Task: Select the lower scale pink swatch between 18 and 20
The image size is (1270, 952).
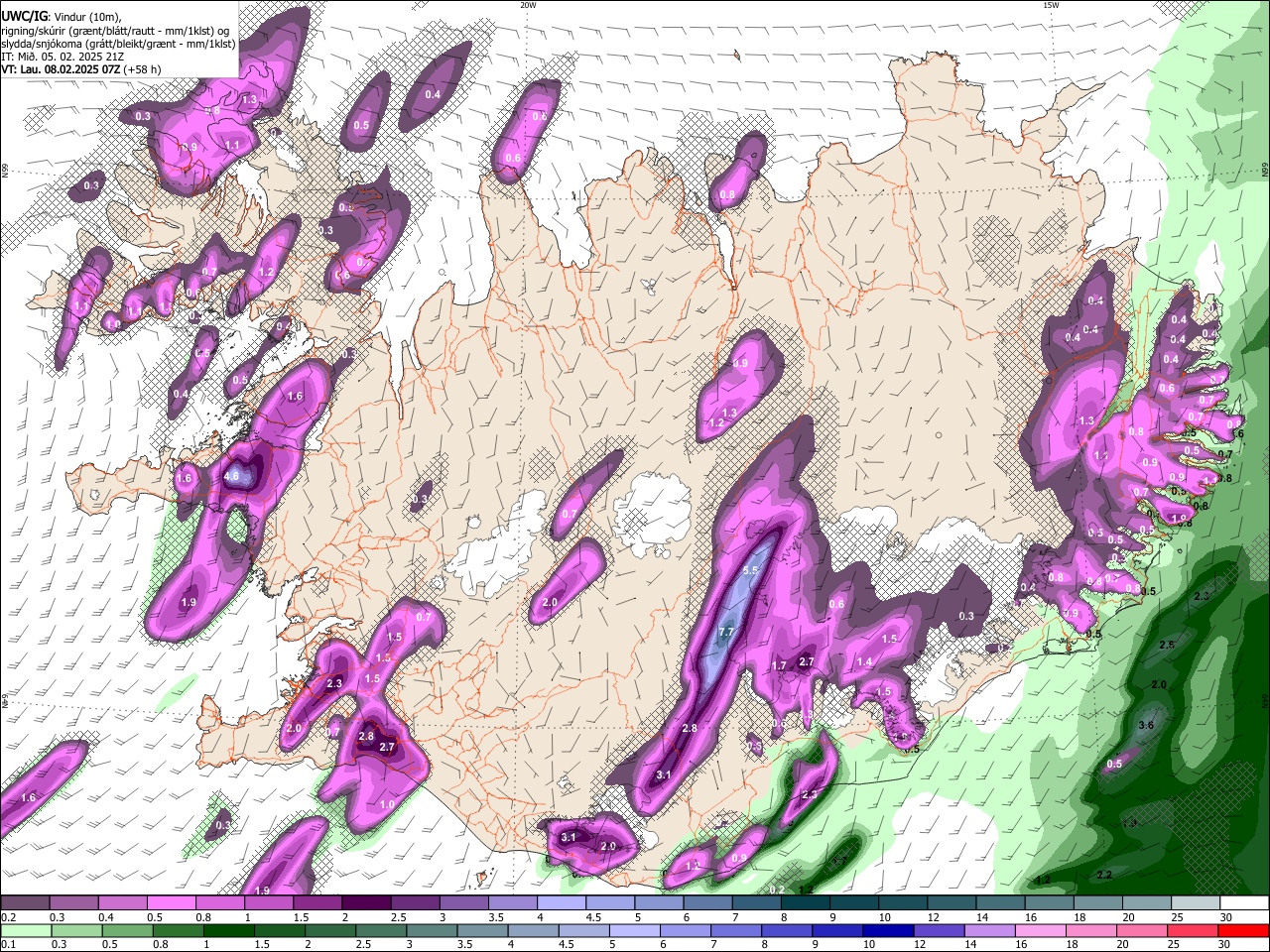Action: pyautogui.click(x=1090, y=930)
